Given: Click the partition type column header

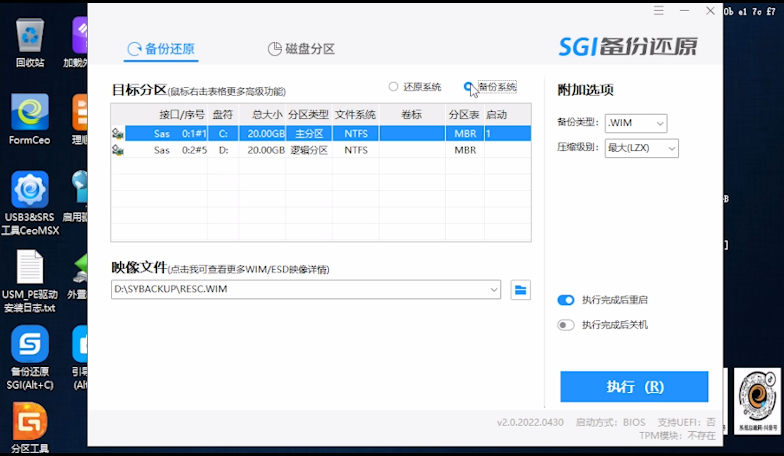Looking at the screenshot, I should [x=308, y=114].
